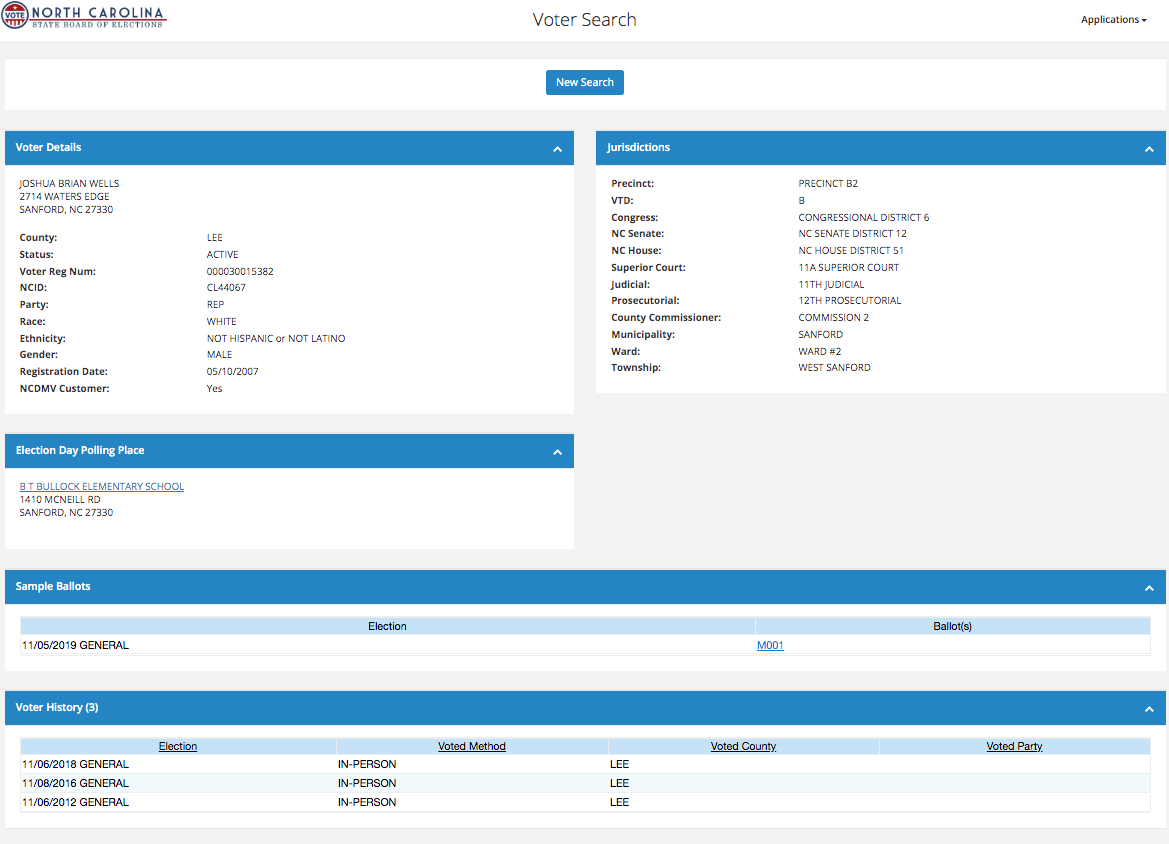The height and width of the screenshot is (844, 1169).
Task: Click the Voter Details panel heading
Action: (x=48, y=148)
